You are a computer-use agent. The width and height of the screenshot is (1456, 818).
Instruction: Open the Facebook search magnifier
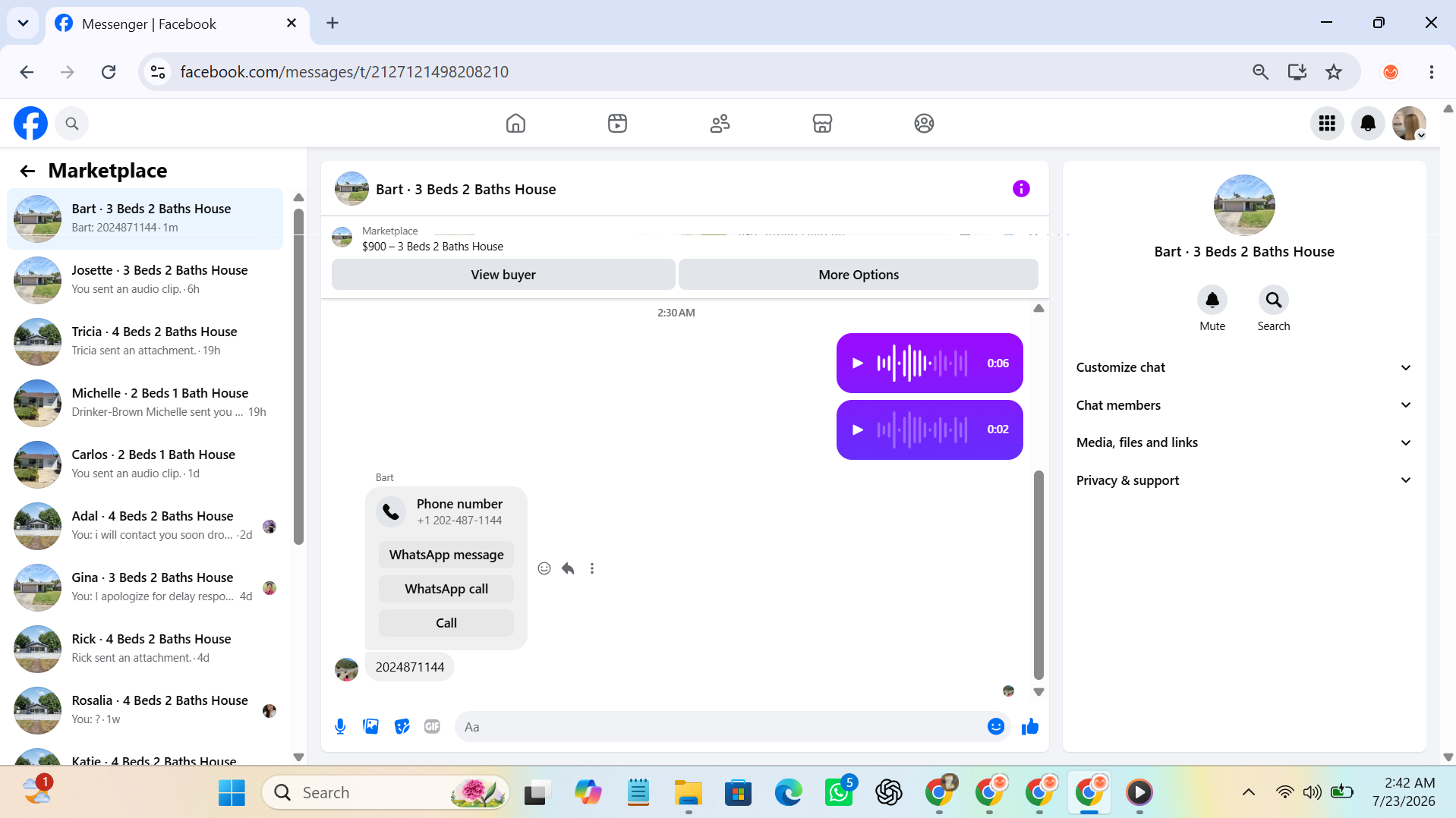72,123
